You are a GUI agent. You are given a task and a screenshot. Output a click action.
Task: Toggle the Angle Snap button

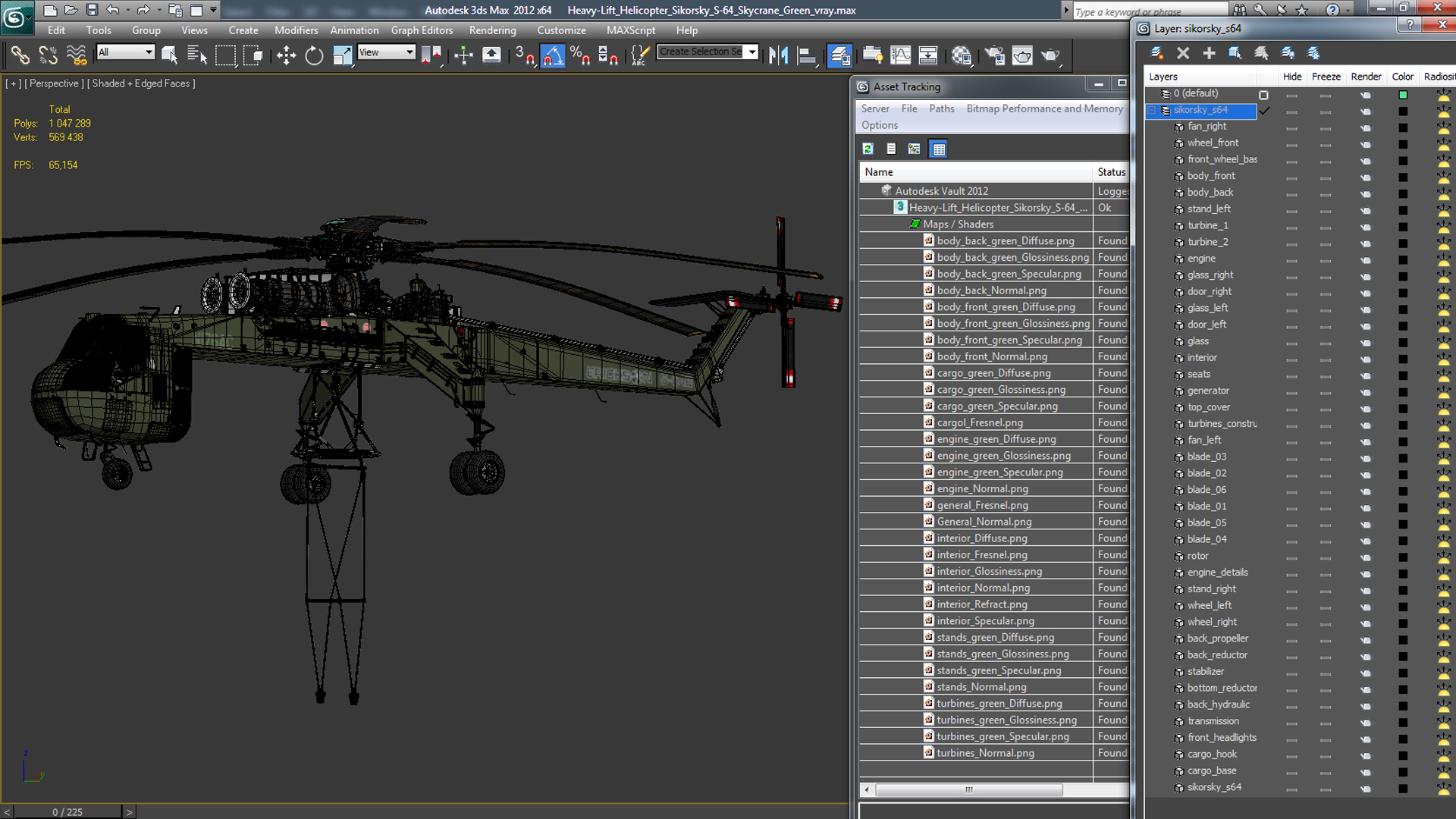click(x=552, y=55)
